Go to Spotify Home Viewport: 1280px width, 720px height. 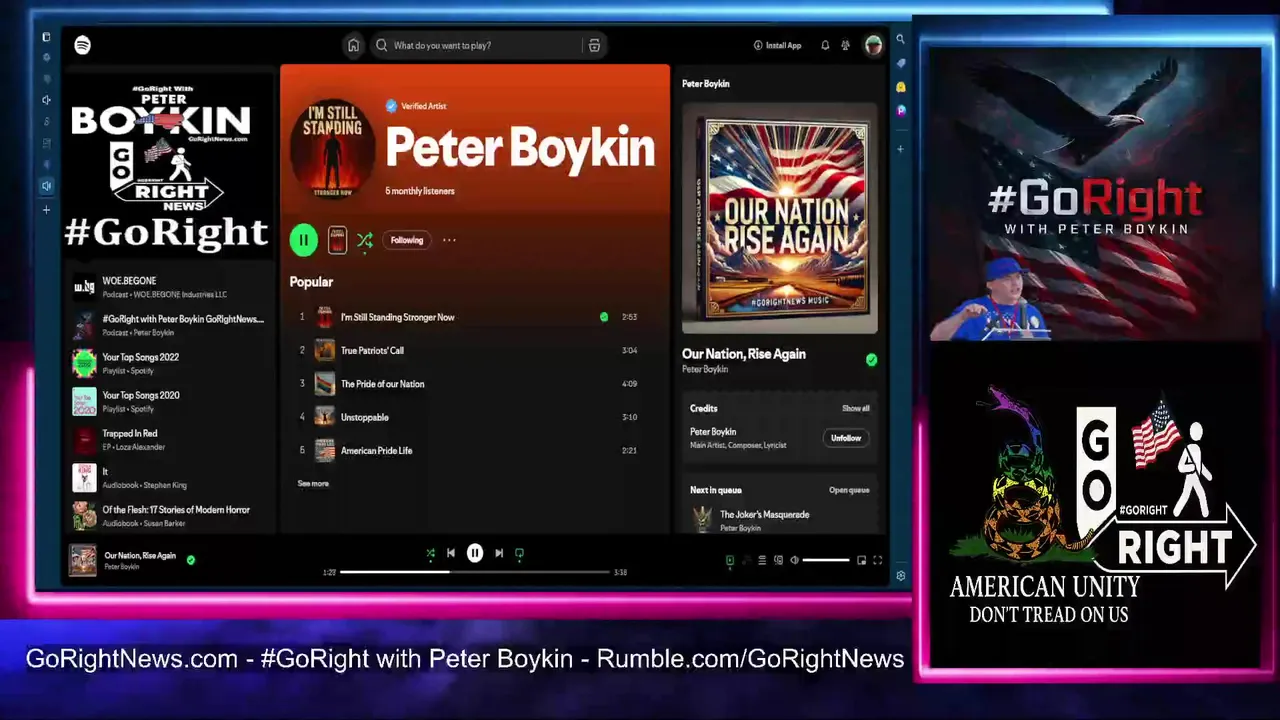[x=353, y=45]
